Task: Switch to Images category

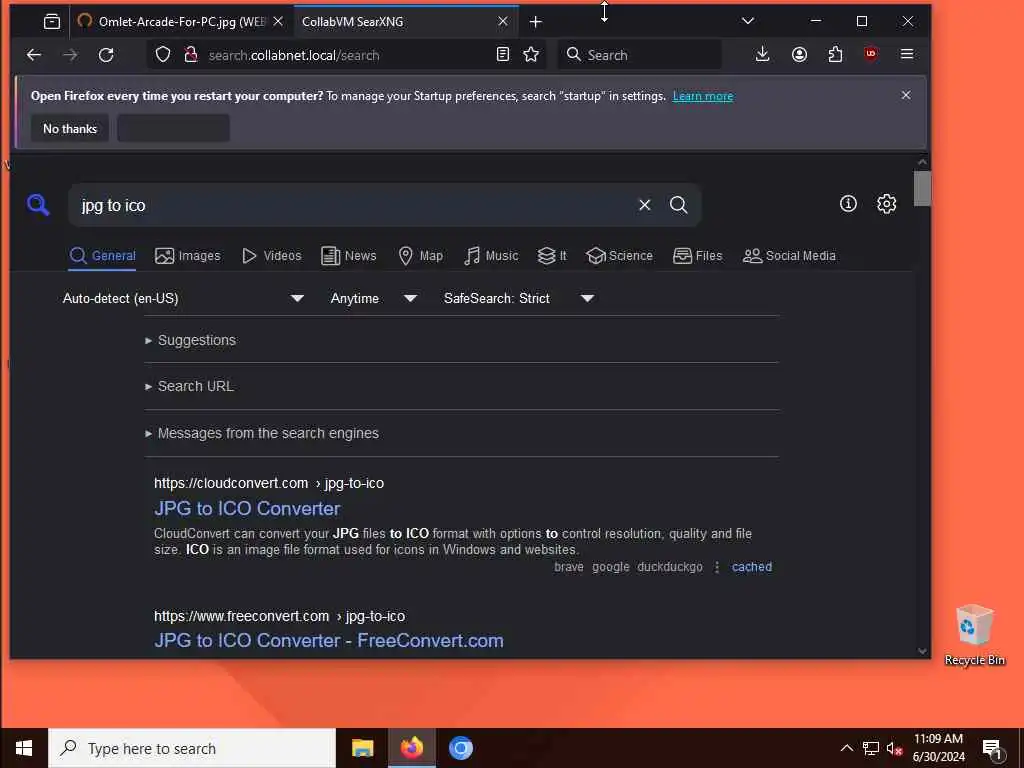Action: (188, 255)
